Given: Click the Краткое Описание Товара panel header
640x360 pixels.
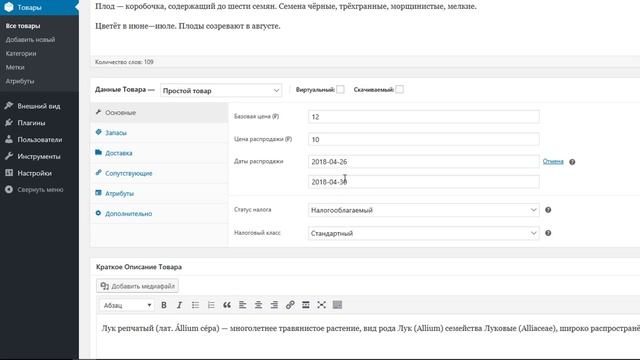Looking at the screenshot, I should tap(139, 267).
